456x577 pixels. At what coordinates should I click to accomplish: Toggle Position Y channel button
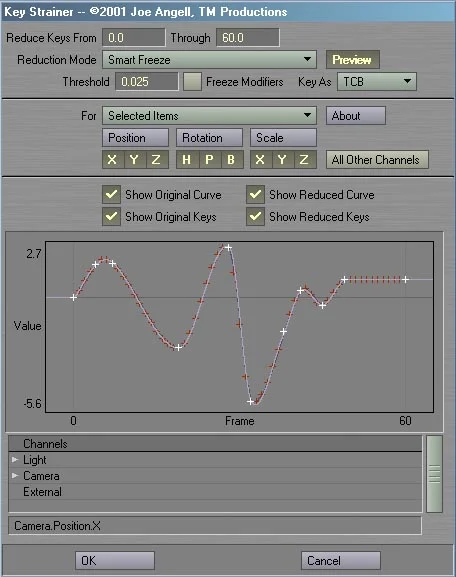coord(135,160)
